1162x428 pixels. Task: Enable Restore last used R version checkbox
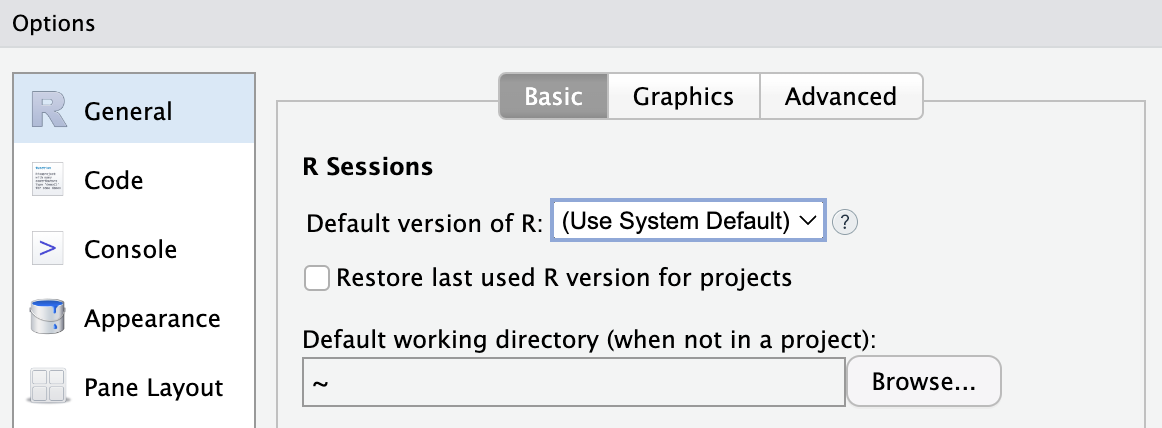tap(317, 279)
